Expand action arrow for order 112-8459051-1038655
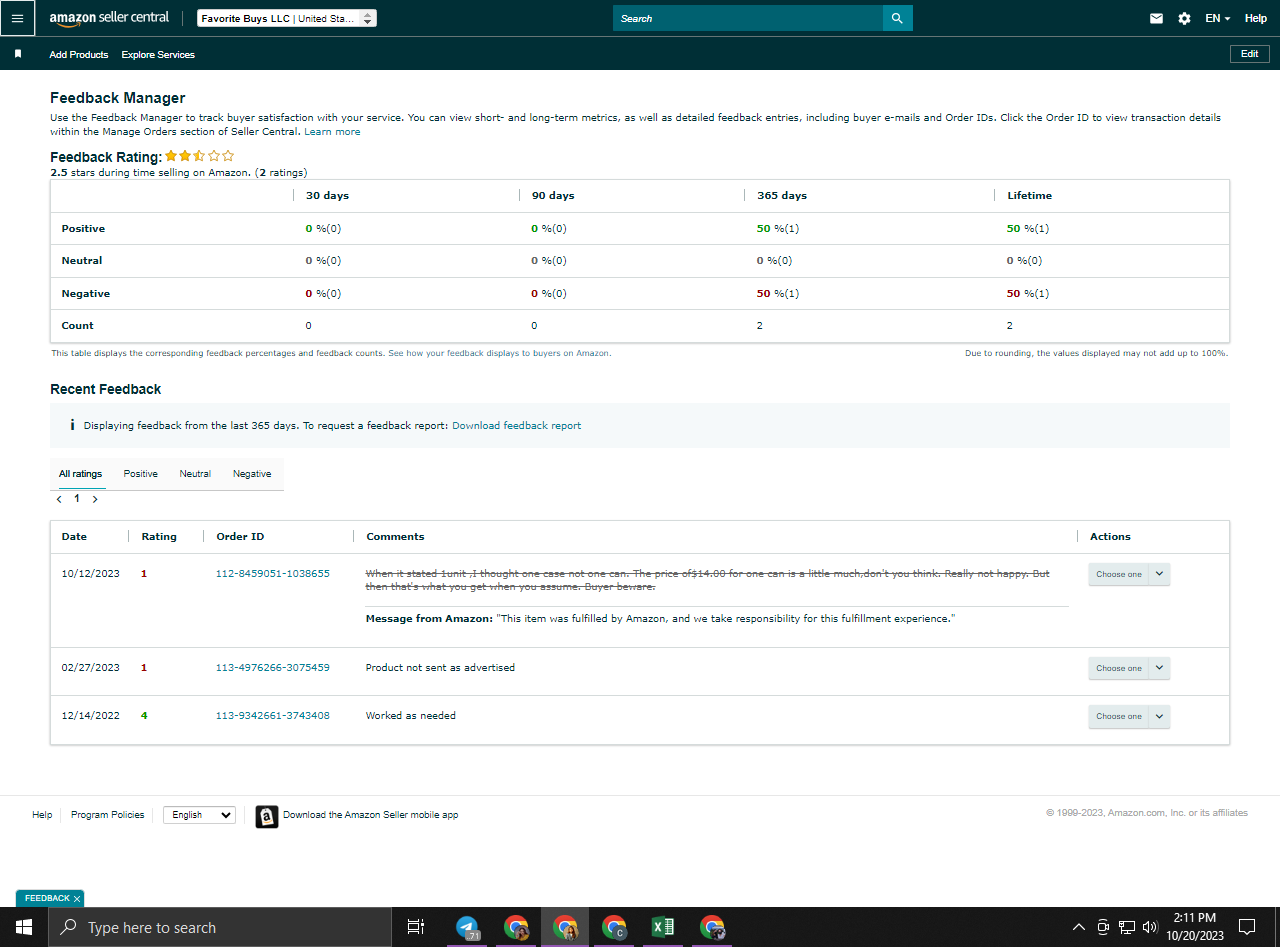Screen dimensions: 1280x947 [x=1159, y=574]
